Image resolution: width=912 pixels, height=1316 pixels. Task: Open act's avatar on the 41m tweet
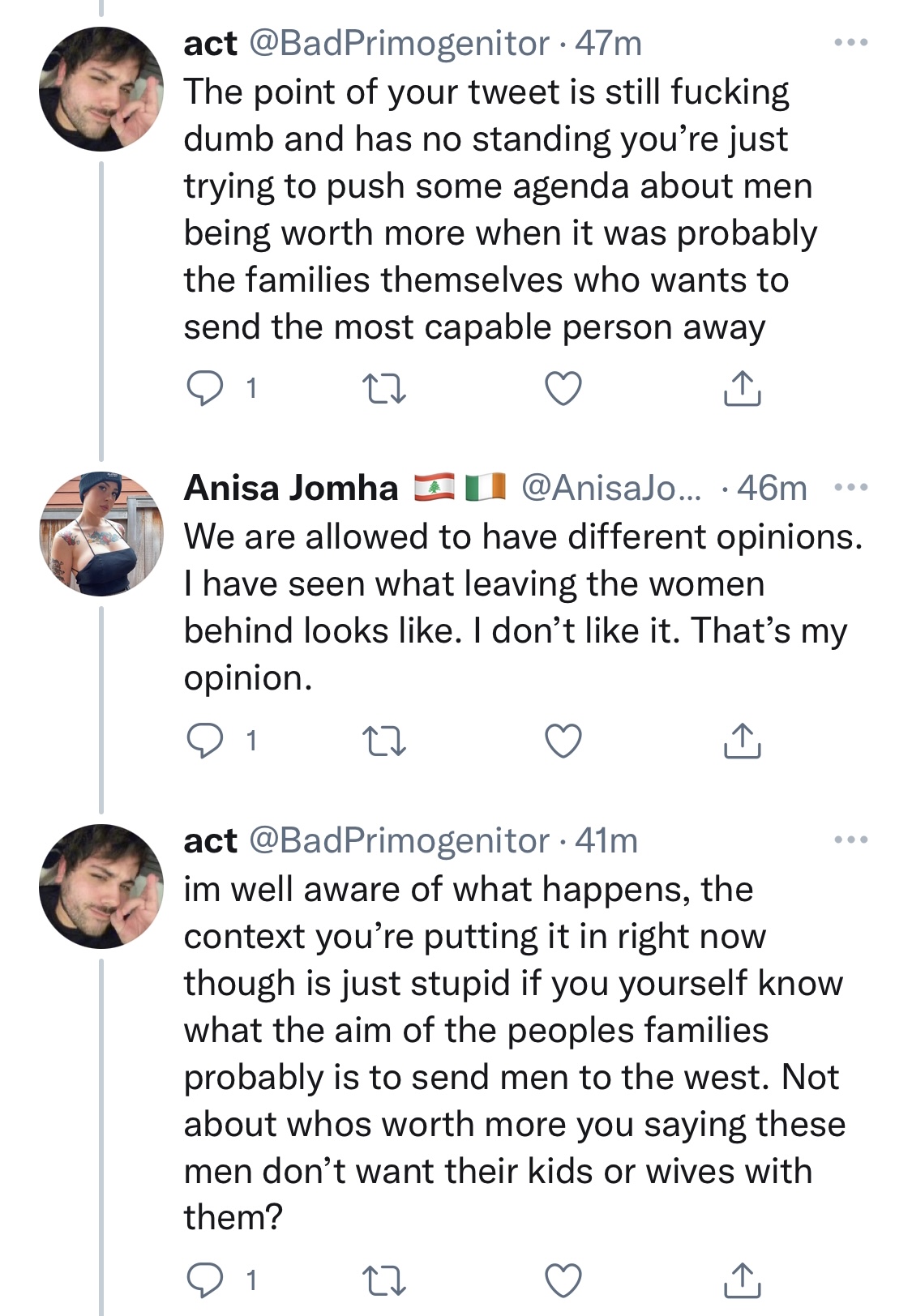(101, 887)
